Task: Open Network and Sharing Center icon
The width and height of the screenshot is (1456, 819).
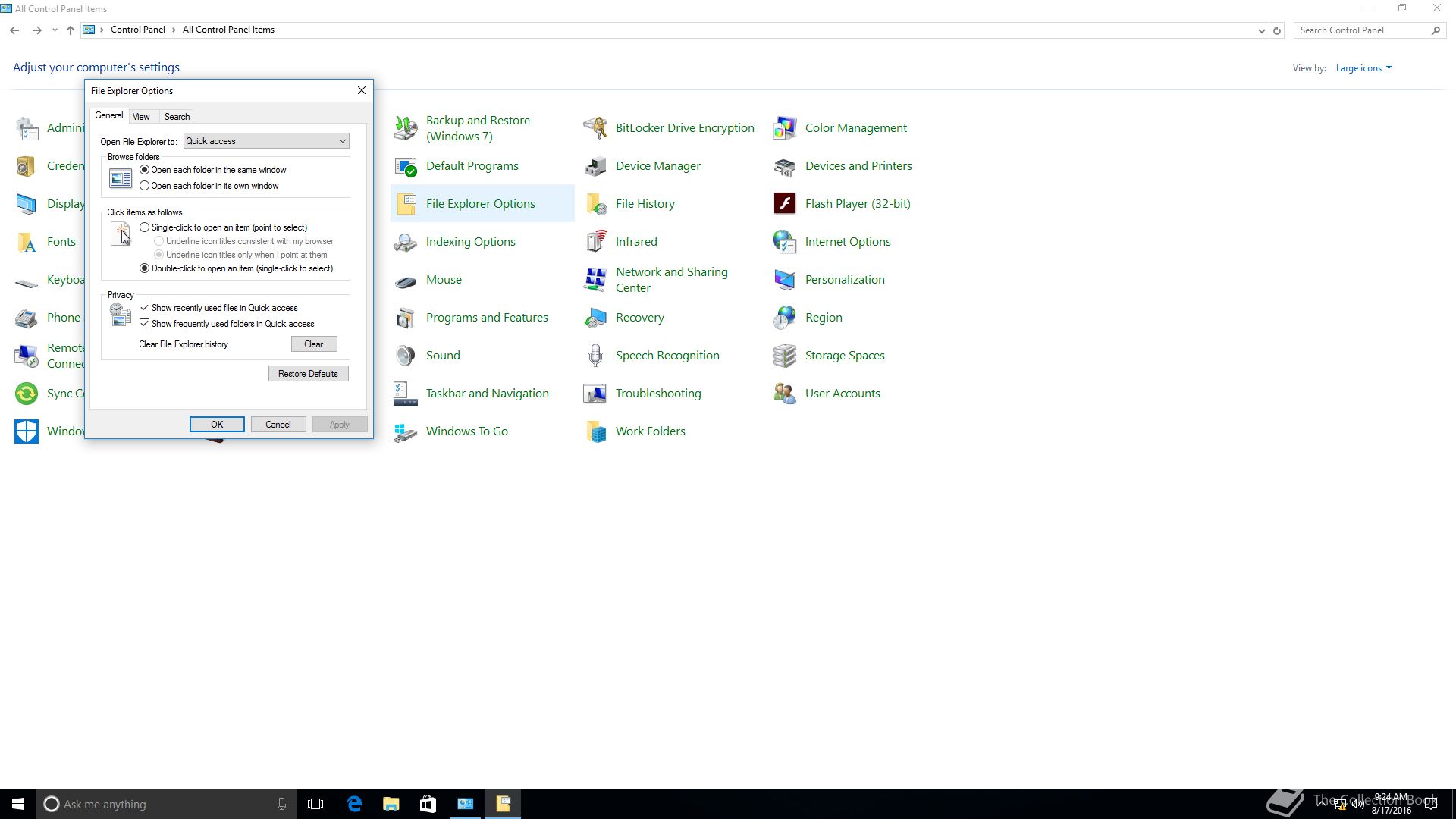Action: (595, 280)
